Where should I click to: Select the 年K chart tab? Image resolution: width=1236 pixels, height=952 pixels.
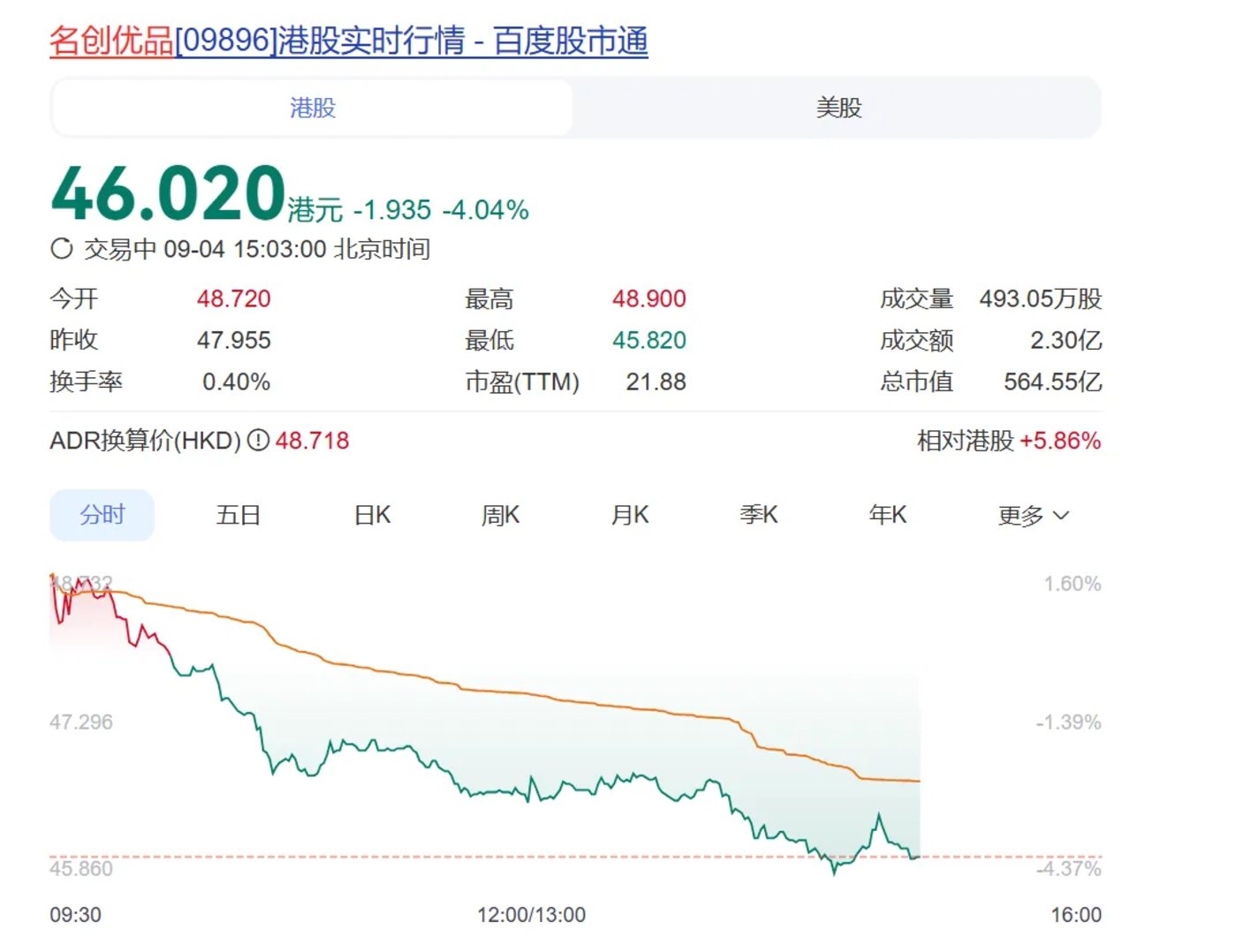(x=888, y=515)
